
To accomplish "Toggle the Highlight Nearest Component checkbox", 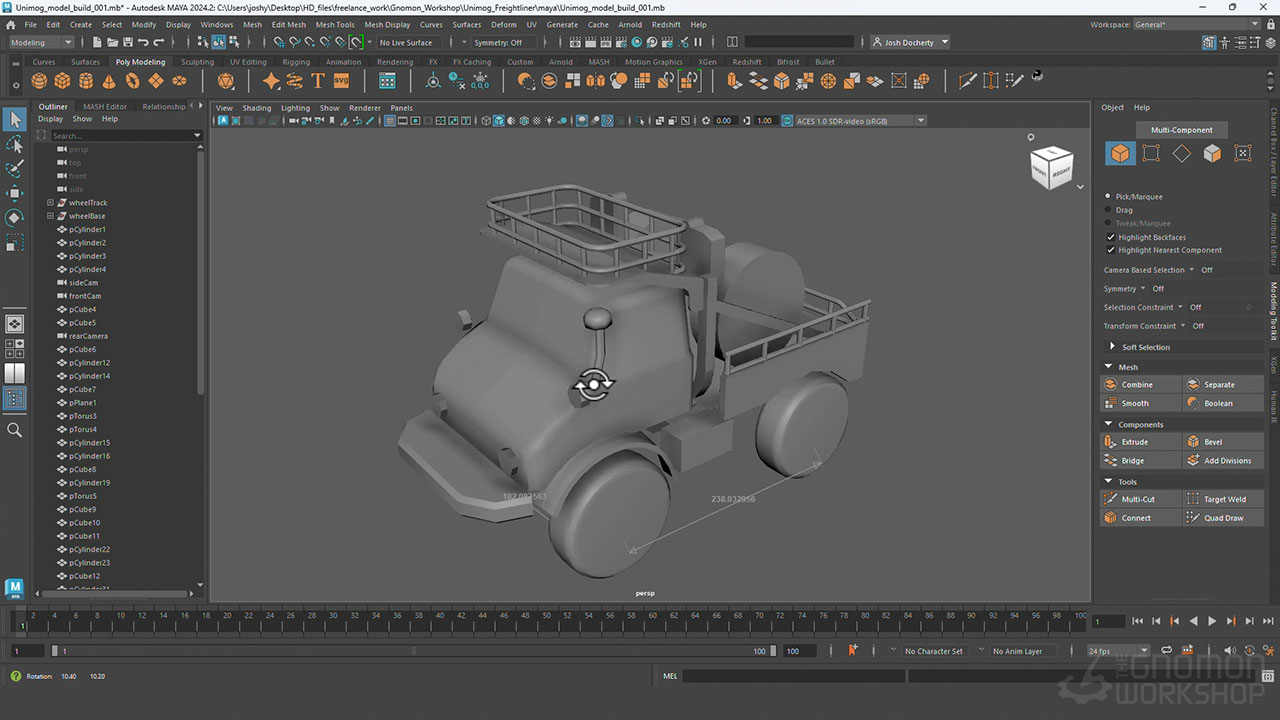I will coord(1110,250).
